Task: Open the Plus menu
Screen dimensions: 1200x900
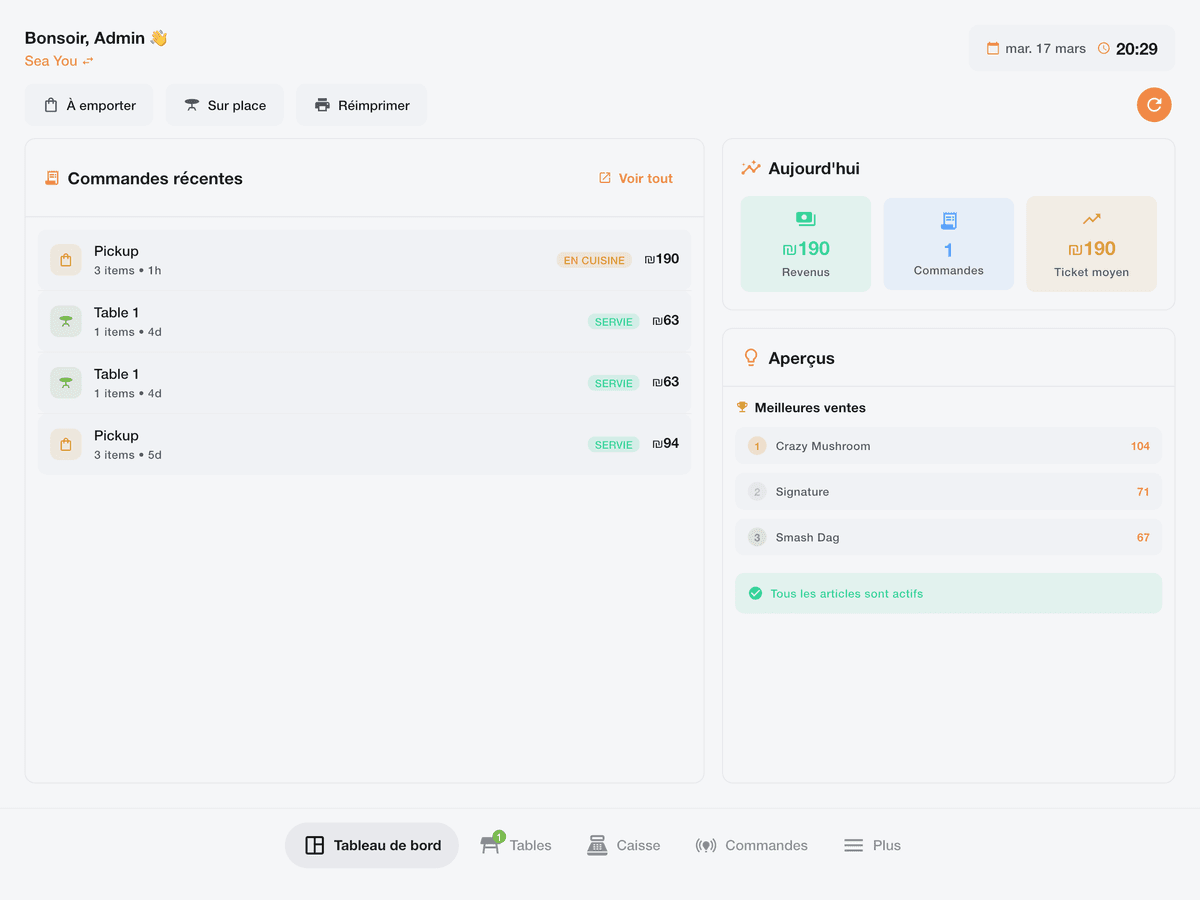Action: pyautogui.click(x=871, y=845)
